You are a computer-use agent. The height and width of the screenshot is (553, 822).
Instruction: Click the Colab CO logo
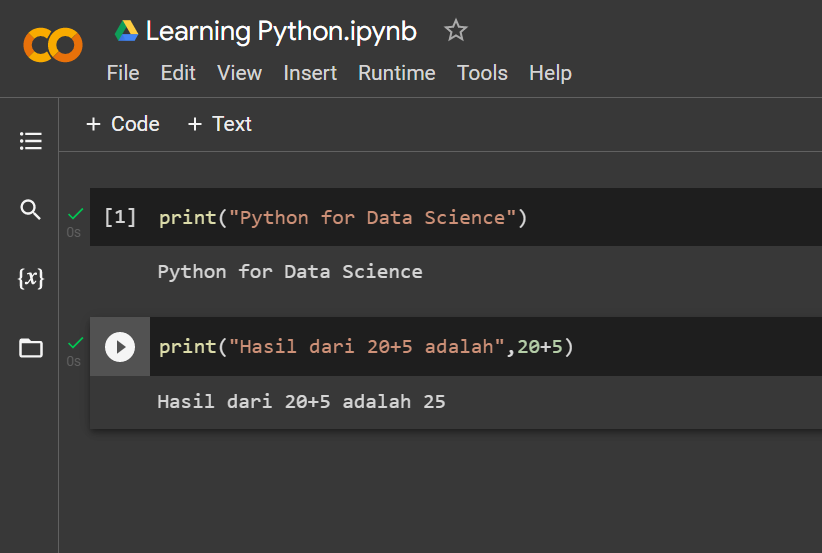pos(53,45)
